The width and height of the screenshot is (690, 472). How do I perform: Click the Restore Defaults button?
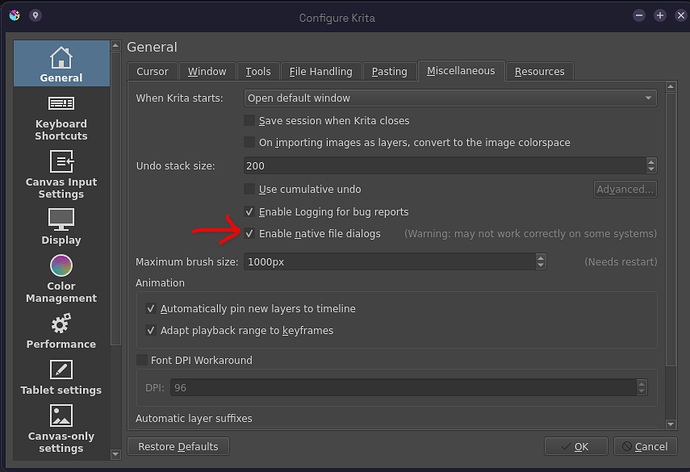coord(179,446)
